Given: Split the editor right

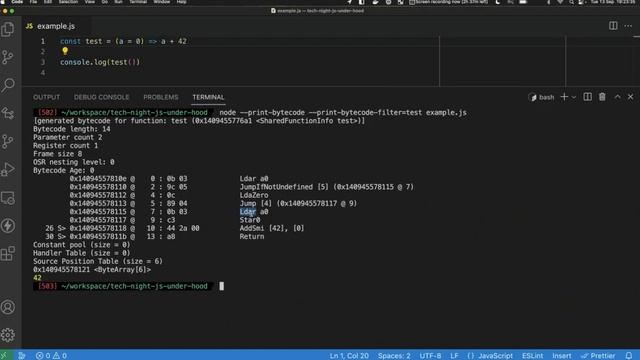Looking at the screenshot, I should [613, 26].
